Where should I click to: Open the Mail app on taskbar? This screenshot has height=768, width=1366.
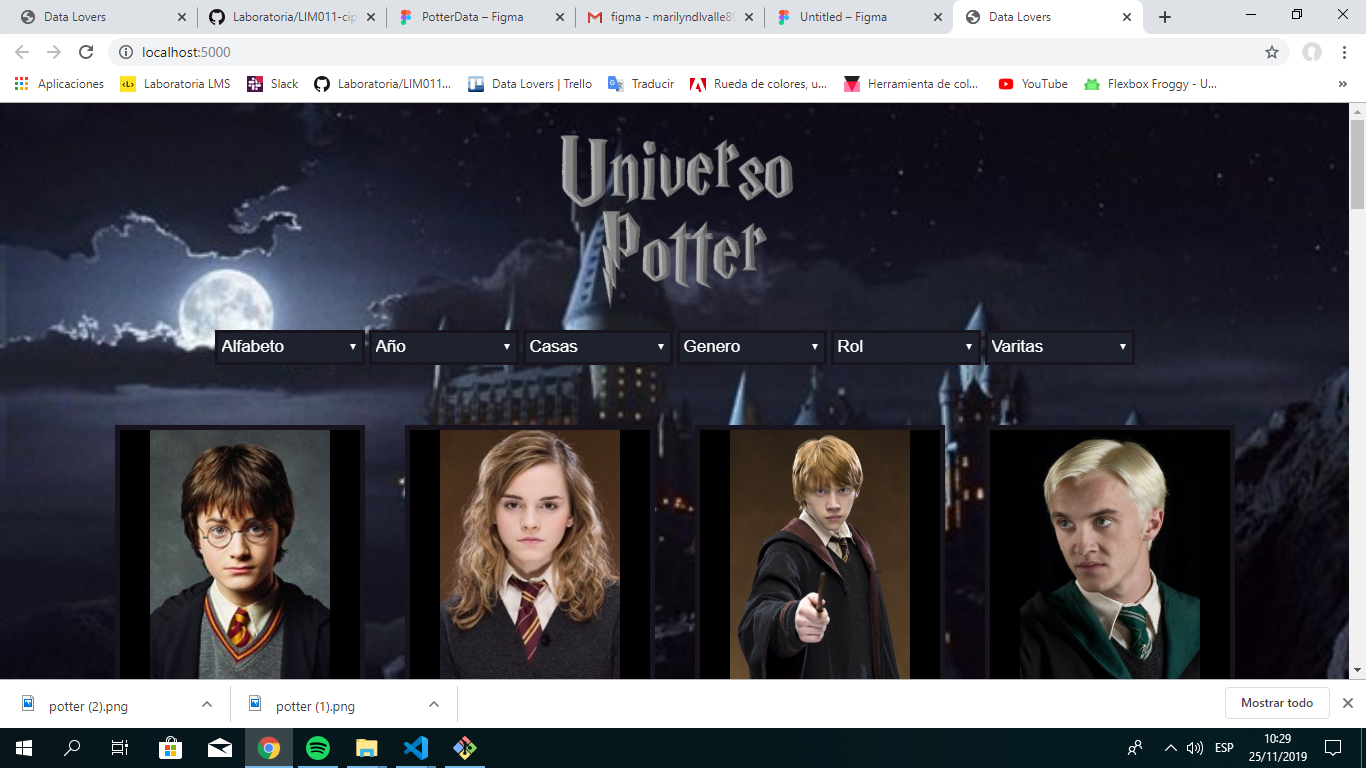(x=219, y=748)
